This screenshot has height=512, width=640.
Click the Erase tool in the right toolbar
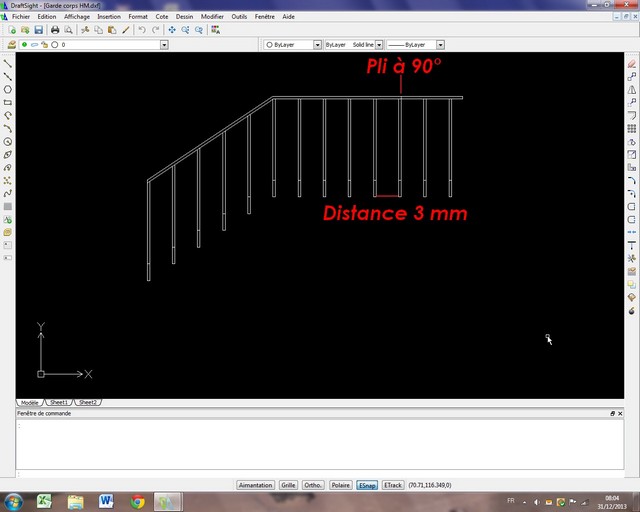point(631,63)
